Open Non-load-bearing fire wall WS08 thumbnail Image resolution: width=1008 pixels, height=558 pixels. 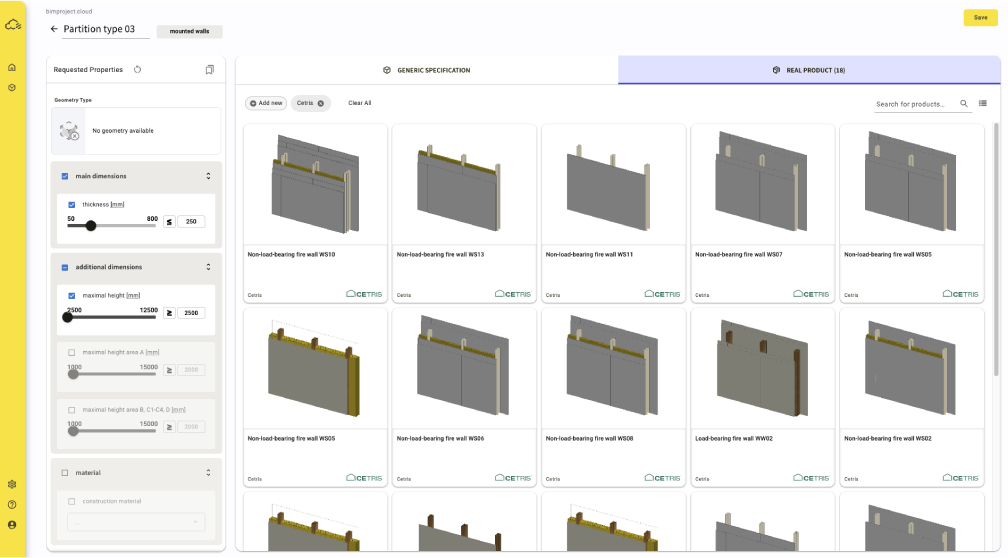[x=613, y=368]
